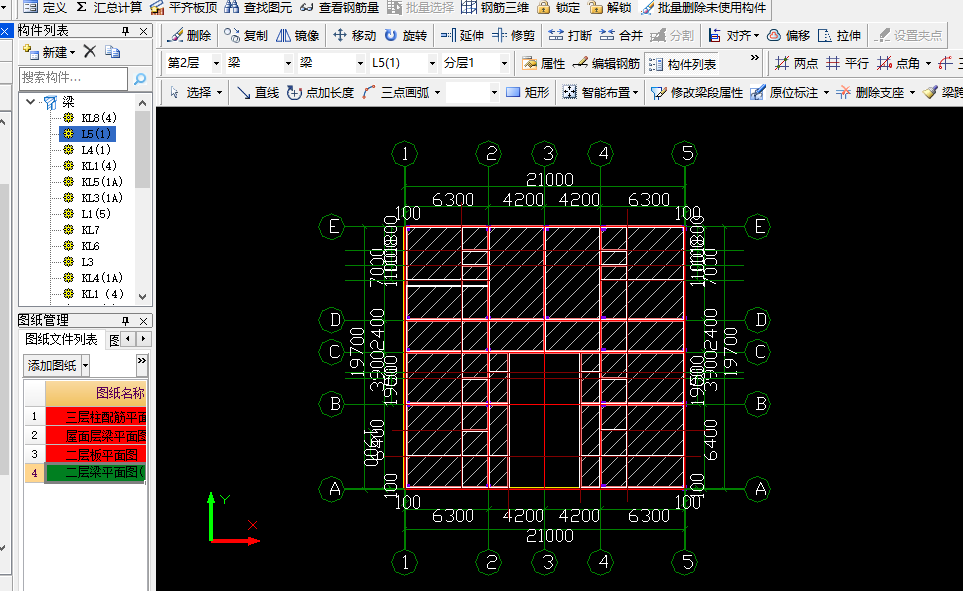Screen dimensions: 963x591
Task: Select tree item L1(5)
Action: pyautogui.click(x=96, y=213)
